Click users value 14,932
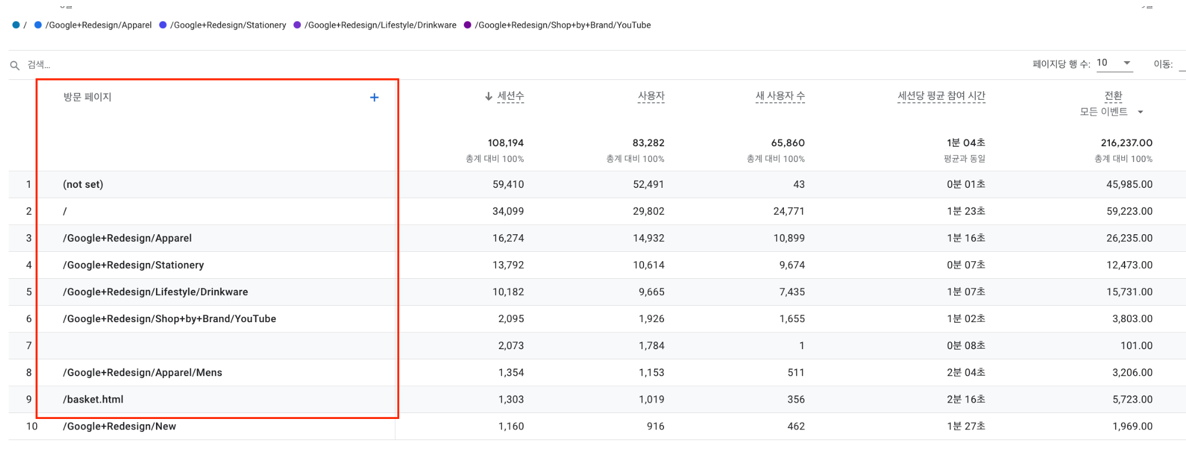 pyautogui.click(x=650, y=238)
